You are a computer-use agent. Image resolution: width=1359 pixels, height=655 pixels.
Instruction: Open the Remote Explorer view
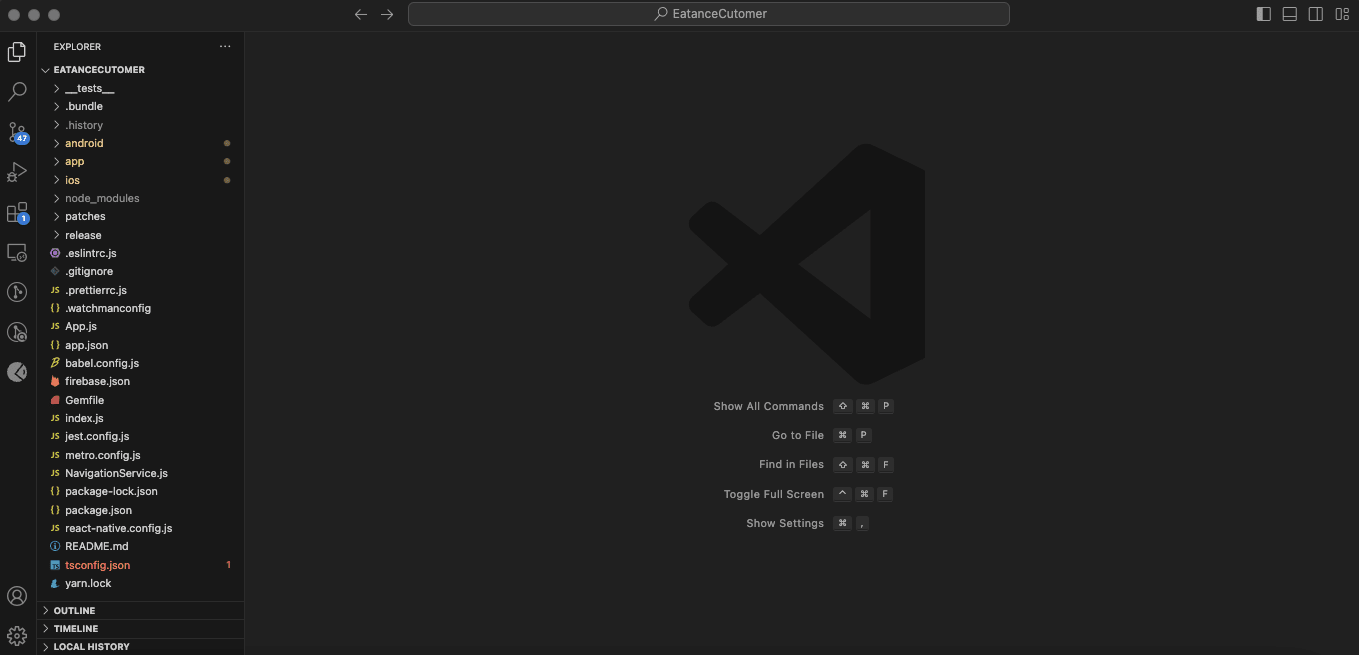coord(17,252)
